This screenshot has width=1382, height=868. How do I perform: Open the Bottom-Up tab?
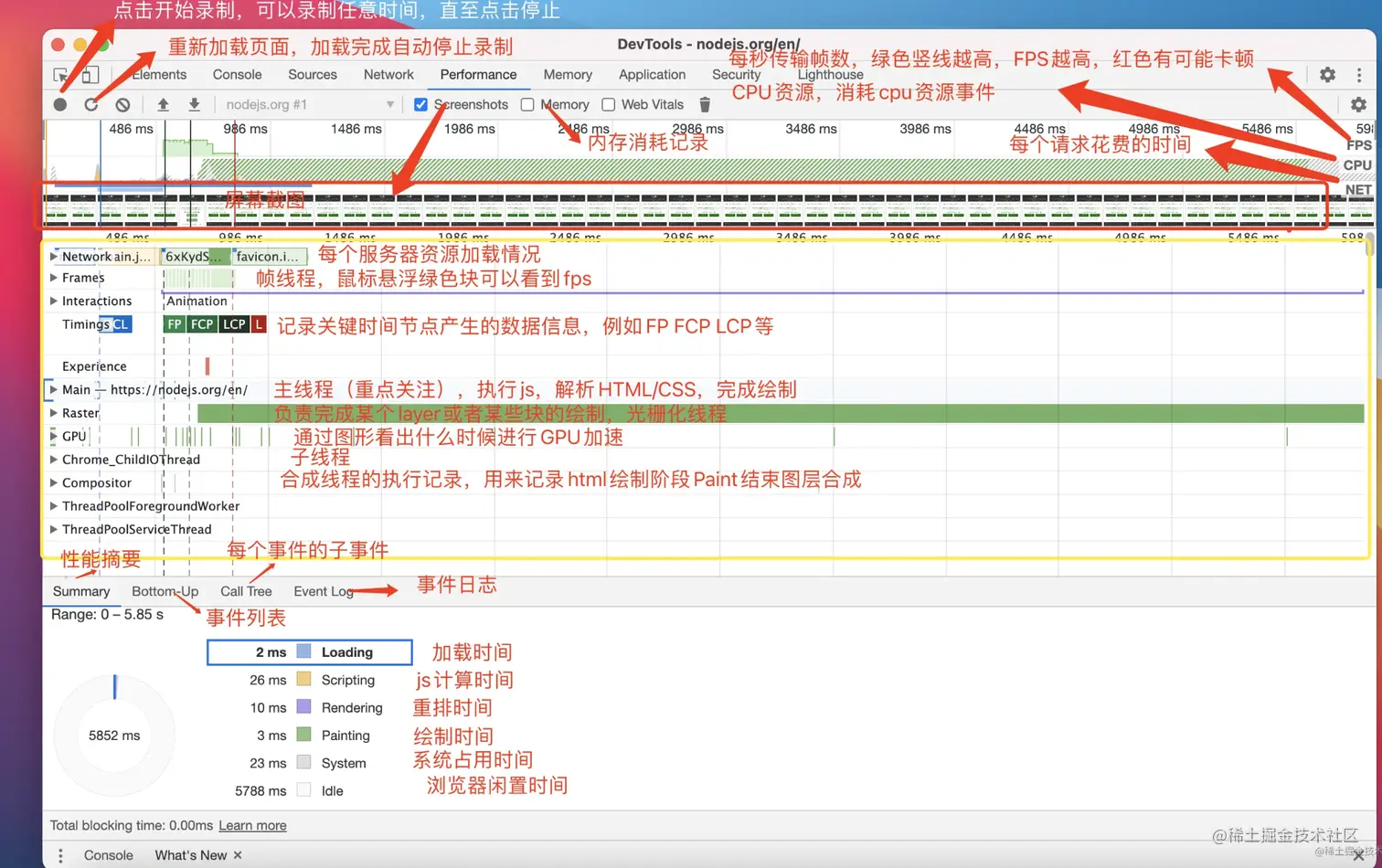pos(165,591)
